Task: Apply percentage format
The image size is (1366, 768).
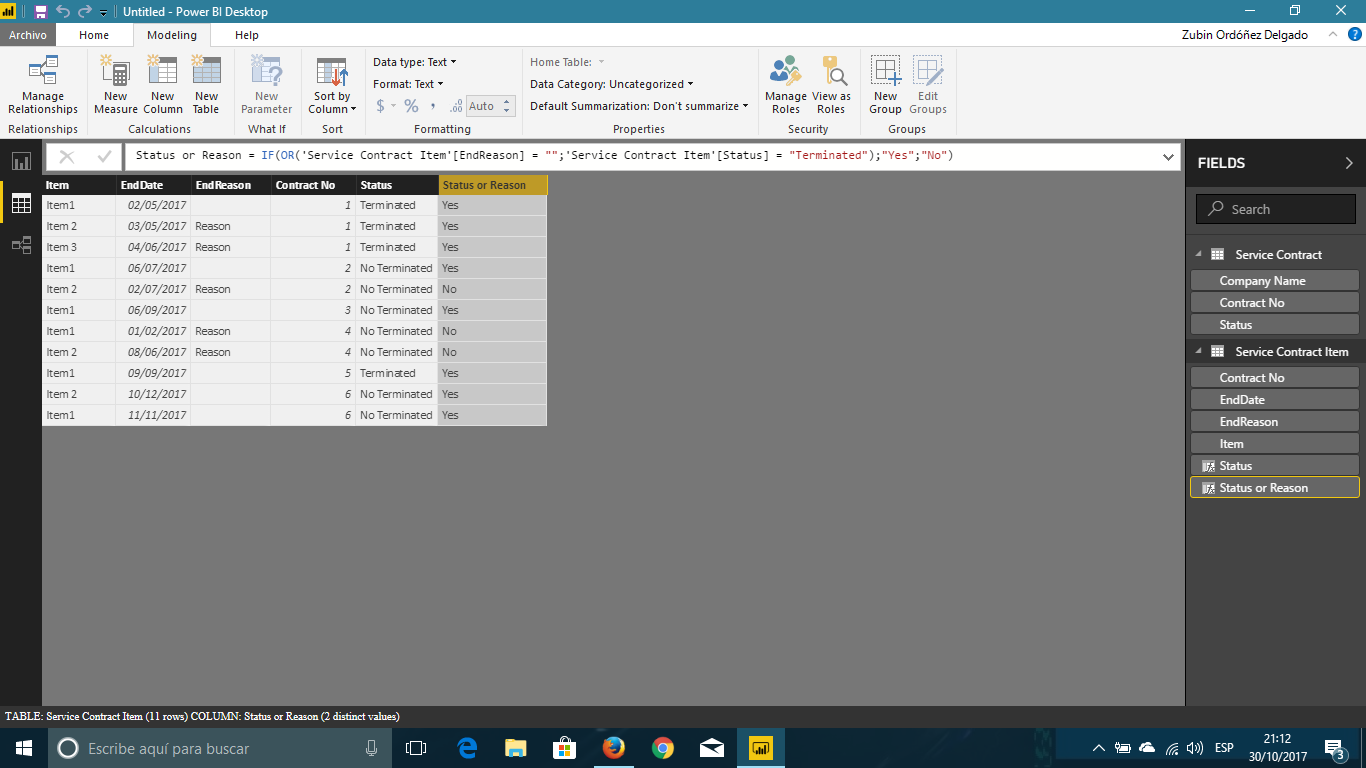Action: click(411, 106)
